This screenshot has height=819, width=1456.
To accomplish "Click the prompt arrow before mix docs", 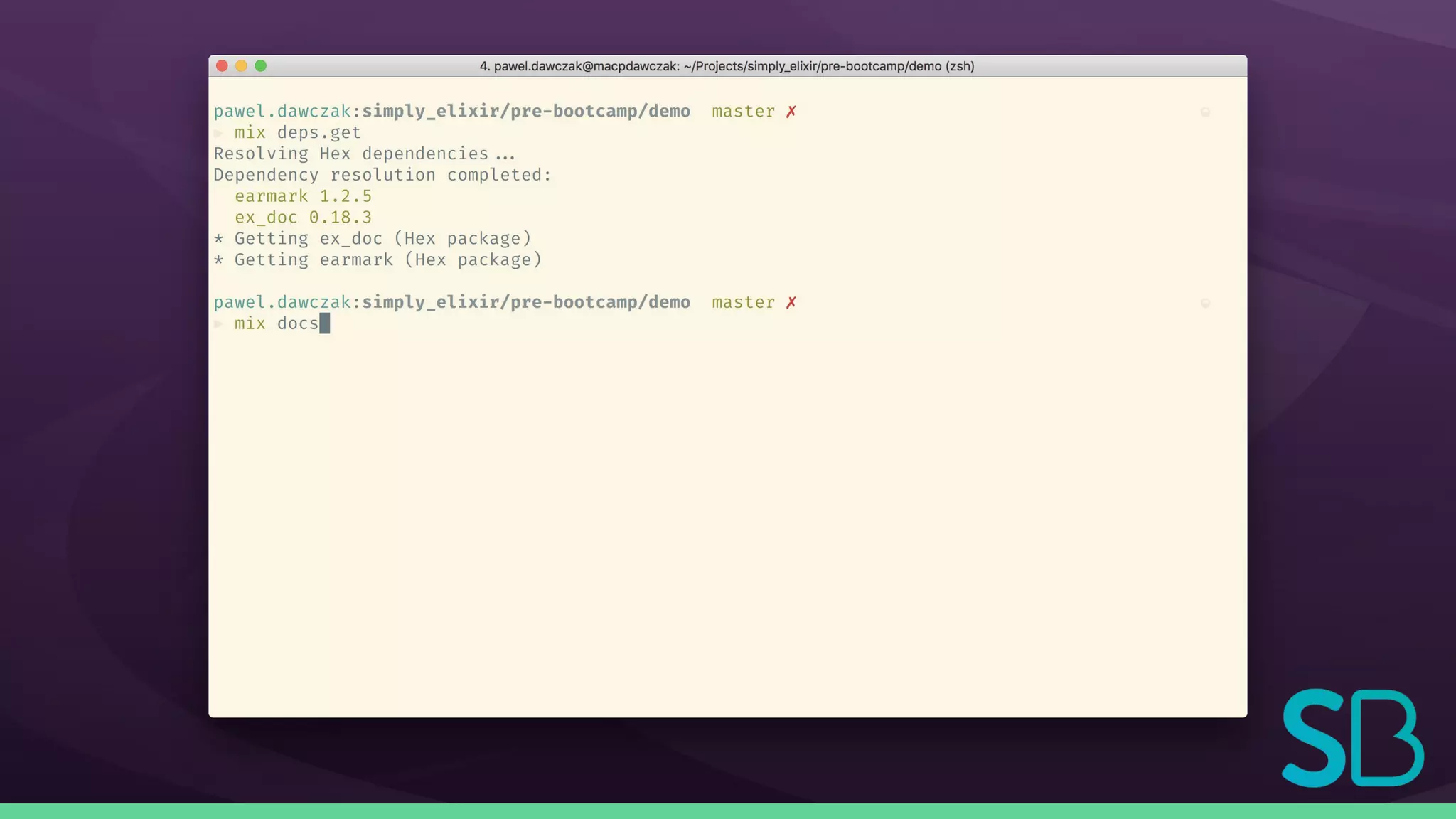I will [219, 324].
